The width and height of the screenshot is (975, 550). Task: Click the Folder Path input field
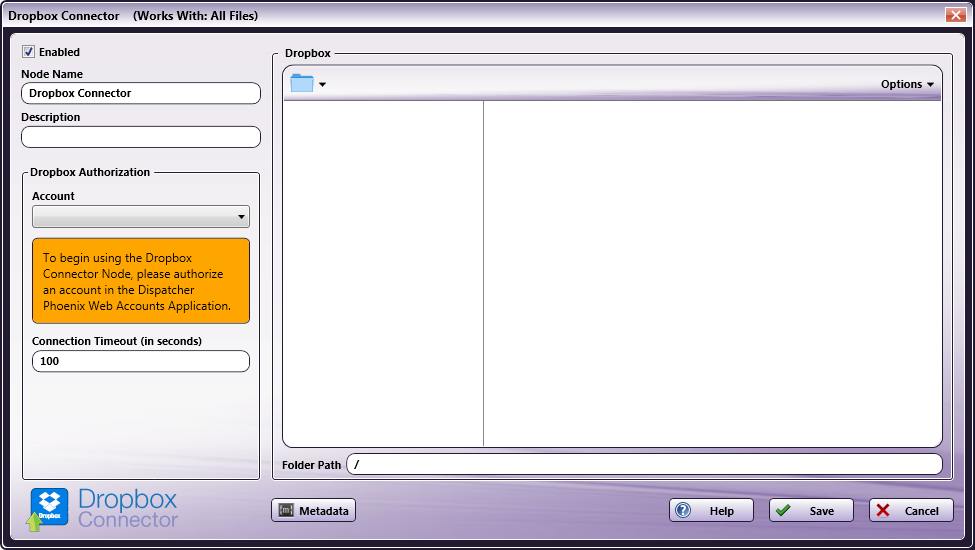click(644, 464)
